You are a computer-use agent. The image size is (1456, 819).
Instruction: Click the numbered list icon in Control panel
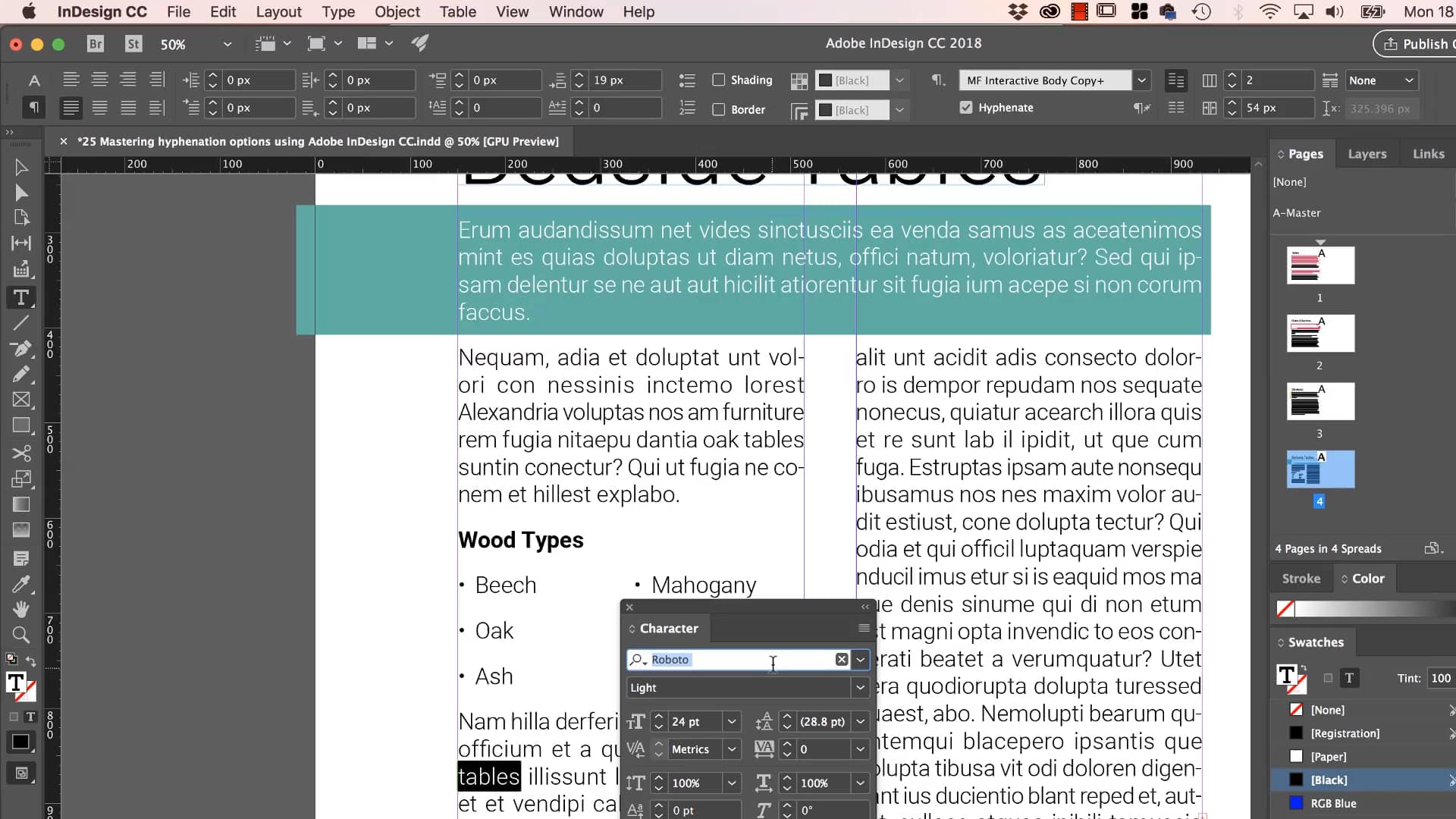[687, 108]
